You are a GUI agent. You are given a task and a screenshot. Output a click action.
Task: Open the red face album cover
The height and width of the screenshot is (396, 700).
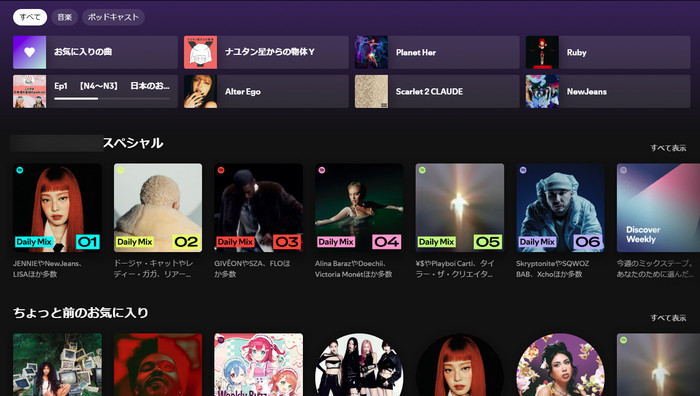tap(158, 364)
